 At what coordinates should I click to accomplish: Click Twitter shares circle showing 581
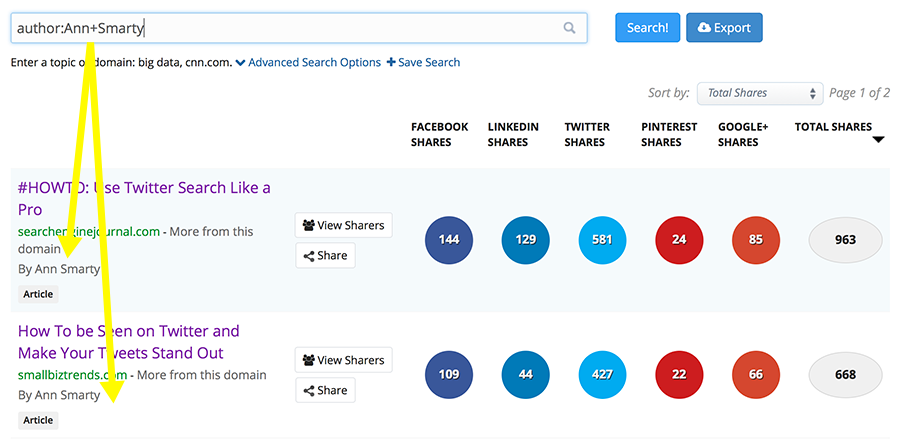[603, 240]
